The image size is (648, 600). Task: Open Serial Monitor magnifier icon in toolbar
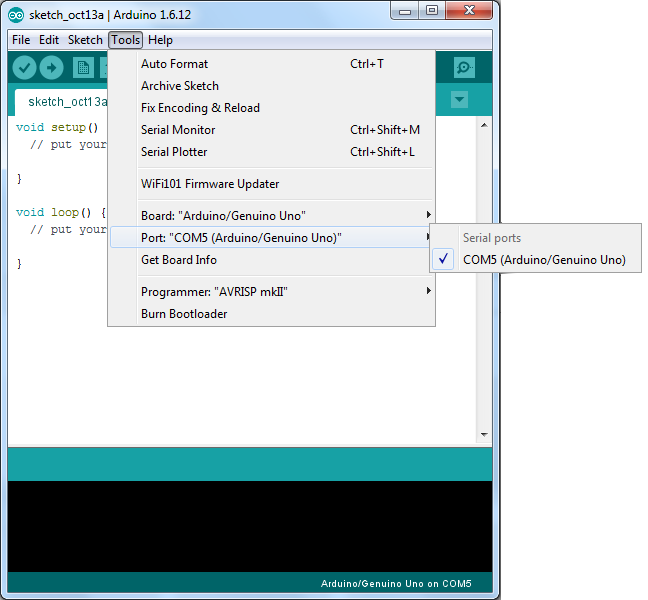point(464,67)
